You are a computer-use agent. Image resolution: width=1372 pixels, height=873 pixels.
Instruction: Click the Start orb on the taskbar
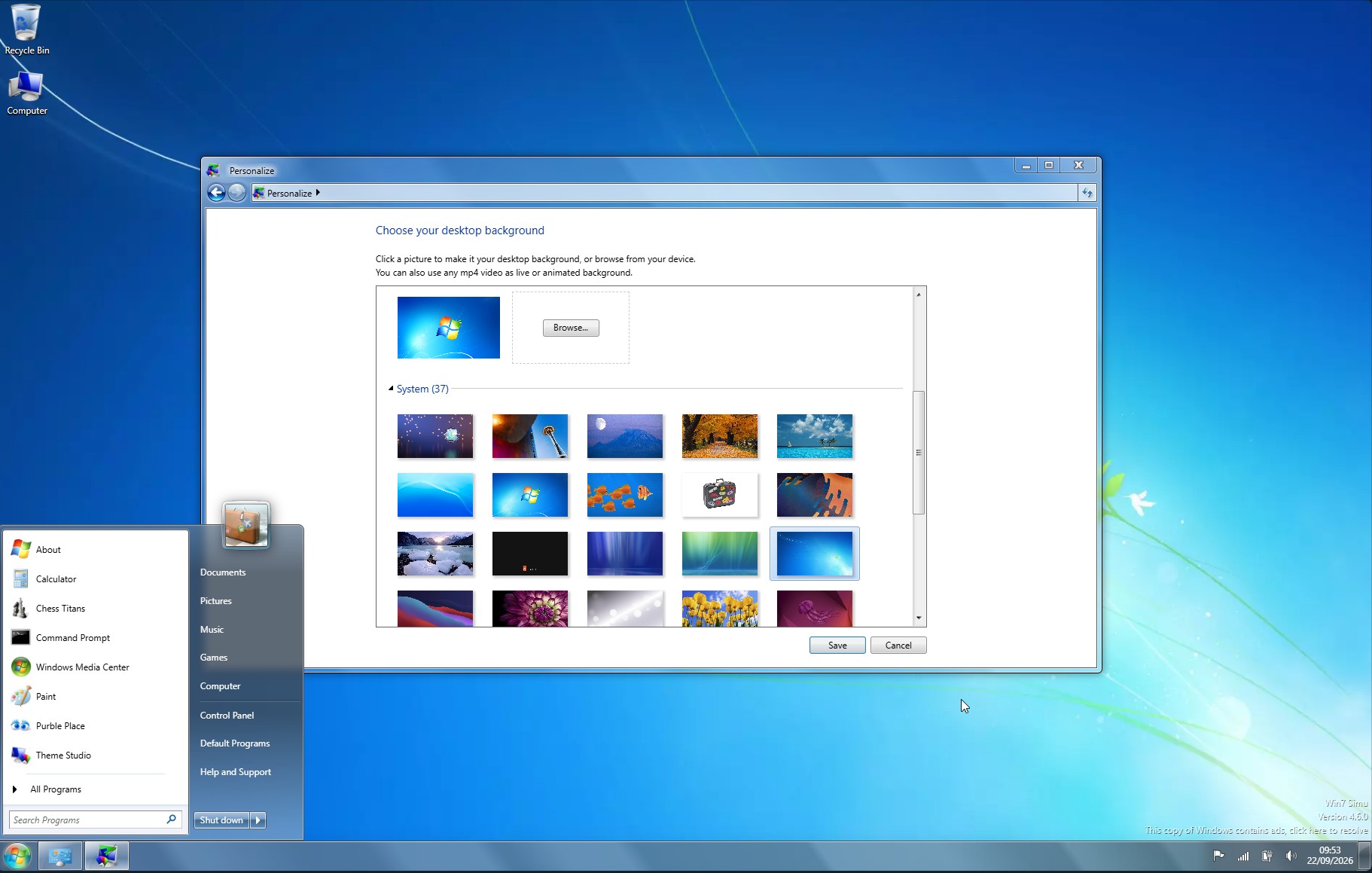pyautogui.click(x=17, y=856)
